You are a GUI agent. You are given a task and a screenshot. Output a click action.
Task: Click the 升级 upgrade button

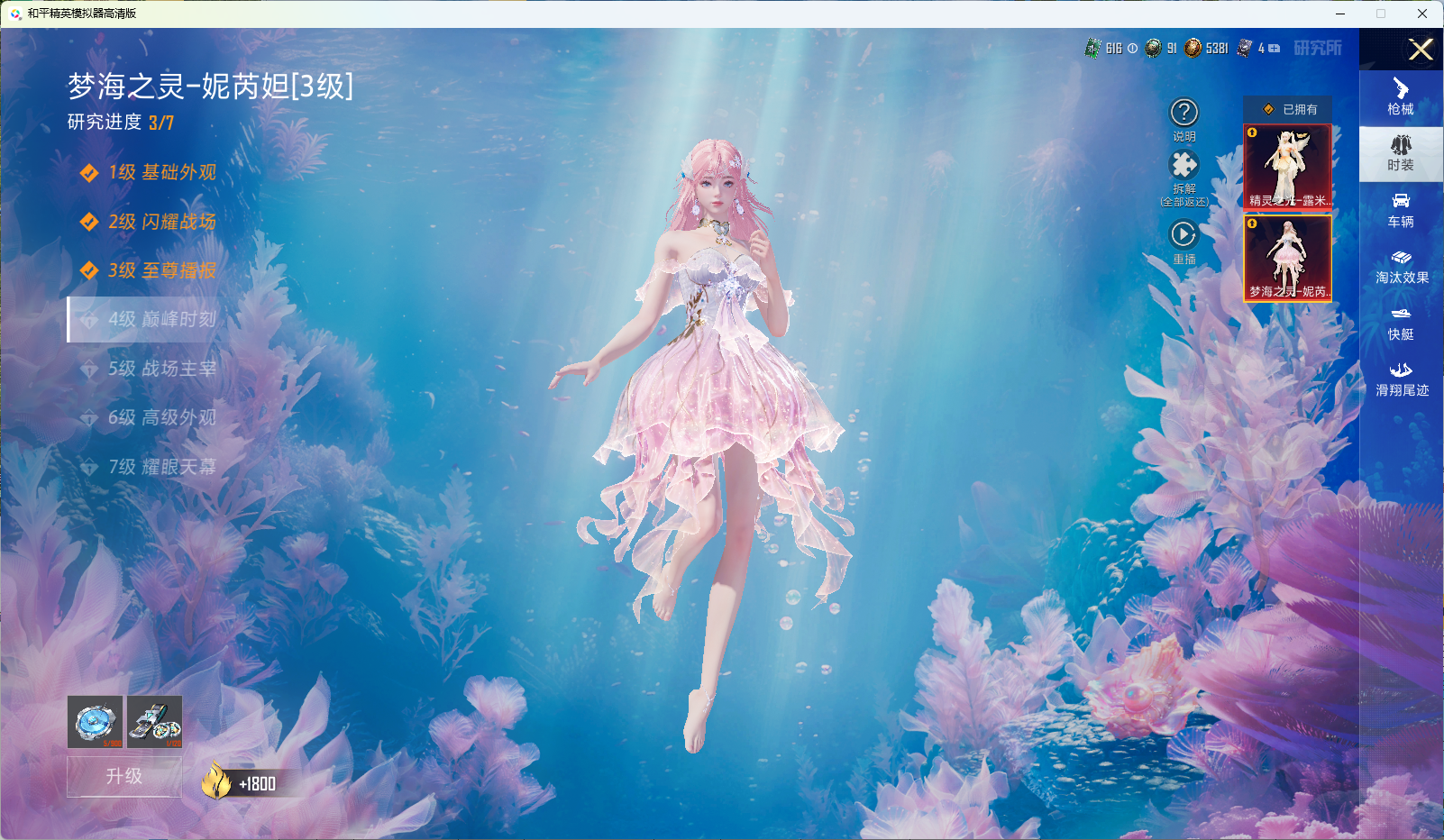point(124,776)
